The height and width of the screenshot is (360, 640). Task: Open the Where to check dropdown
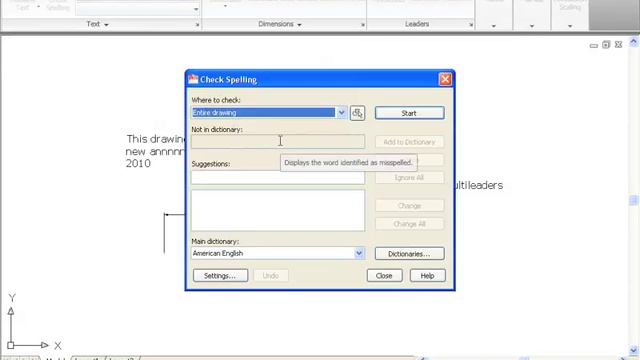(x=341, y=113)
